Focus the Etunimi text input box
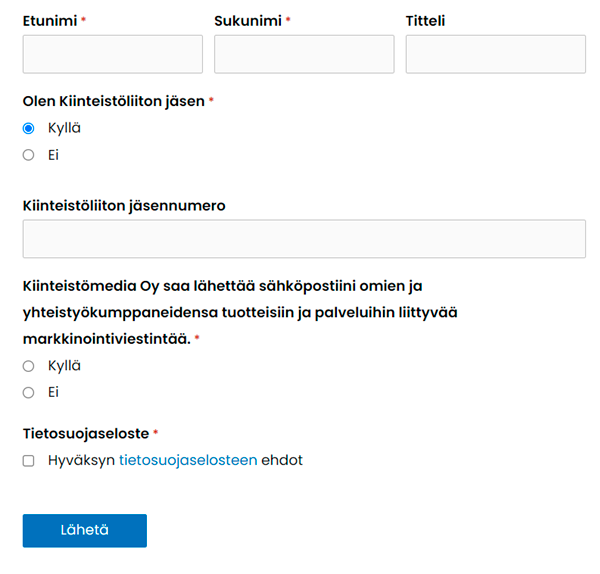The image size is (600, 574). click(x=112, y=54)
